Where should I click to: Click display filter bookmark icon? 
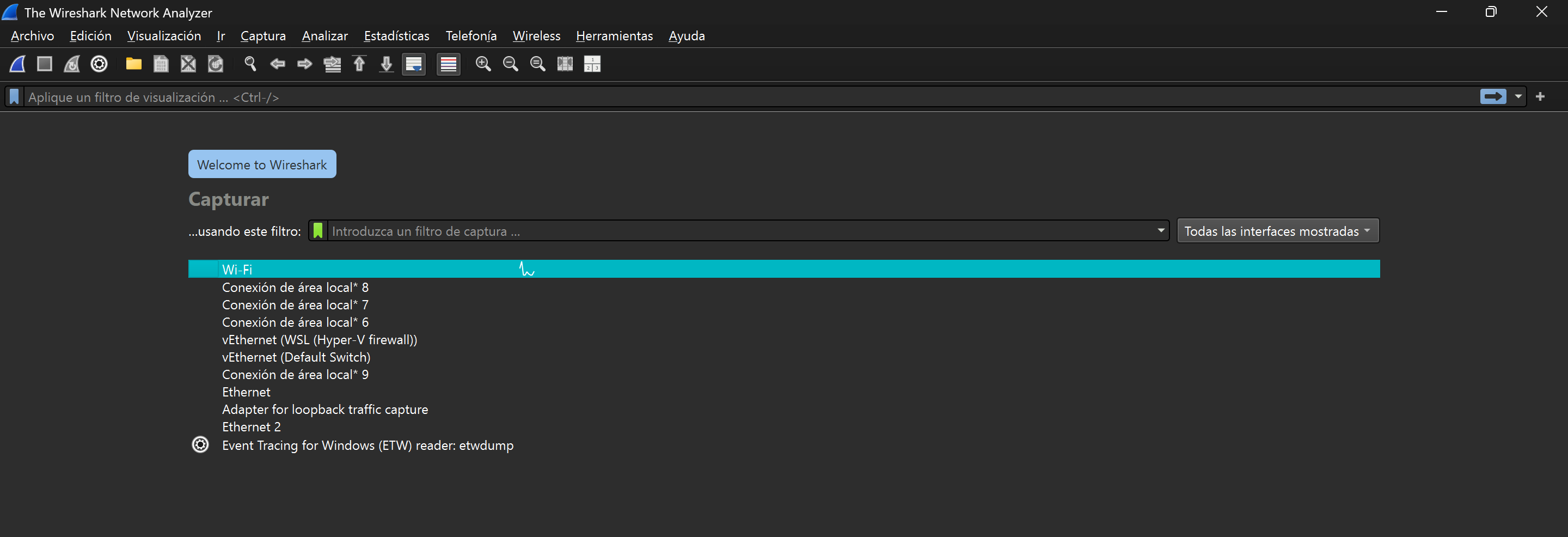coord(14,97)
